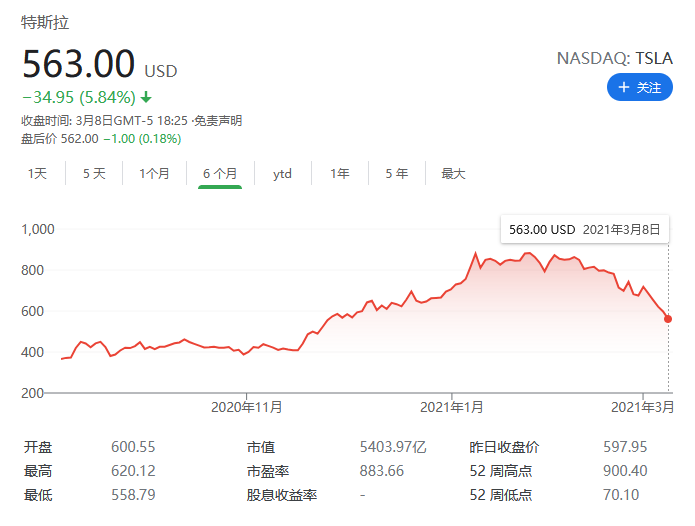695x526 pixels.
Task: Click the NASDAQ: TSLA ticker label
Action: [x=614, y=58]
